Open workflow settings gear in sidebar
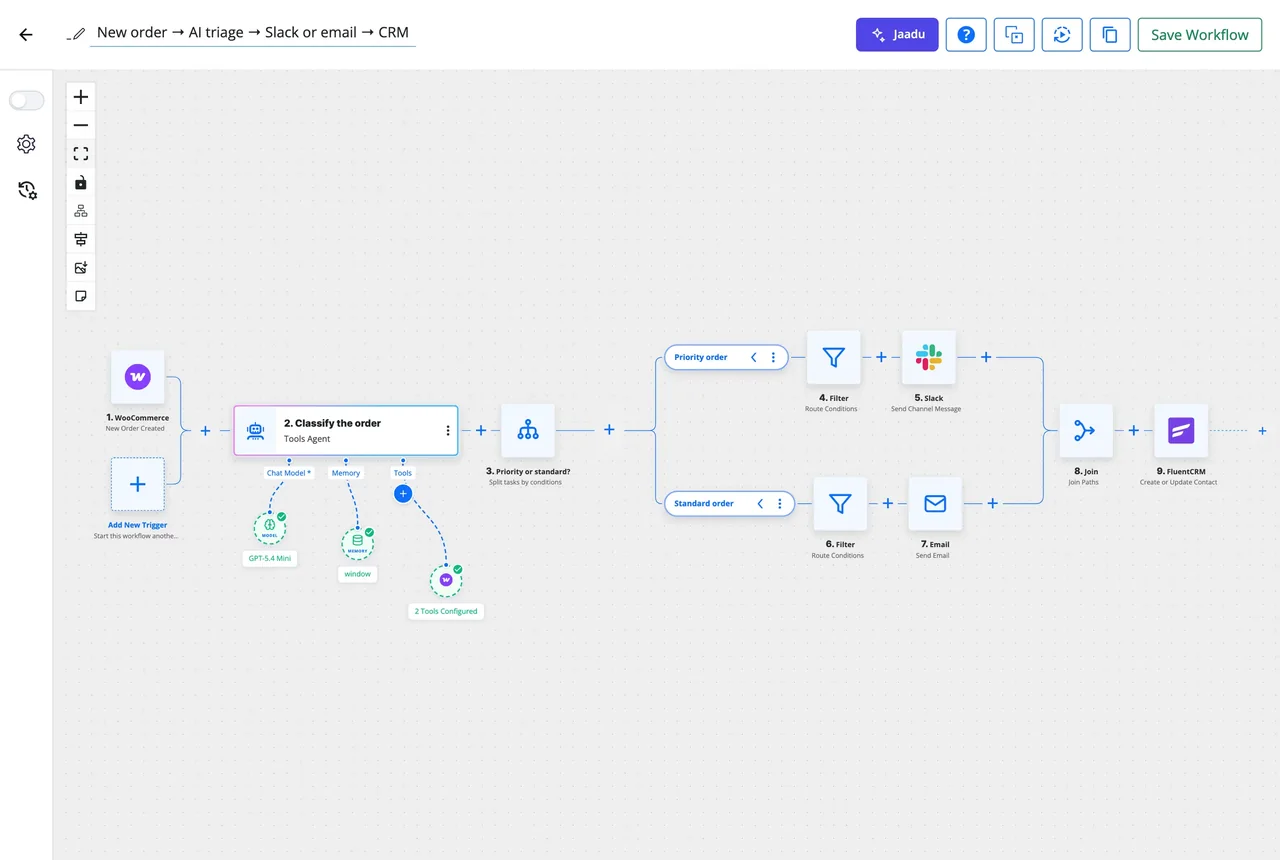 pos(27,144)
